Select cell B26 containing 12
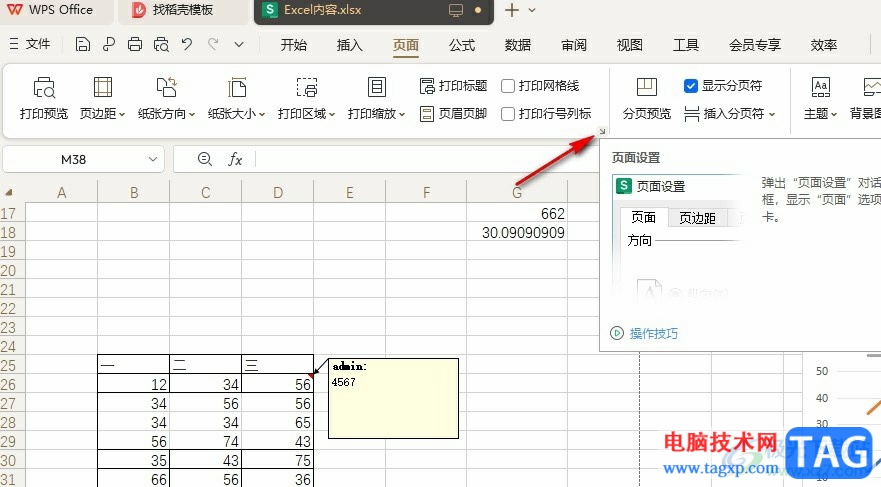 coord(134,384)
